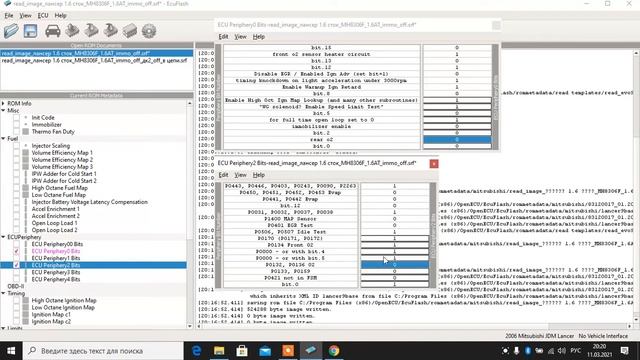Click the Compare to ECU chip icon
Viewport: 640px width, 360px height.
(129, 31)
